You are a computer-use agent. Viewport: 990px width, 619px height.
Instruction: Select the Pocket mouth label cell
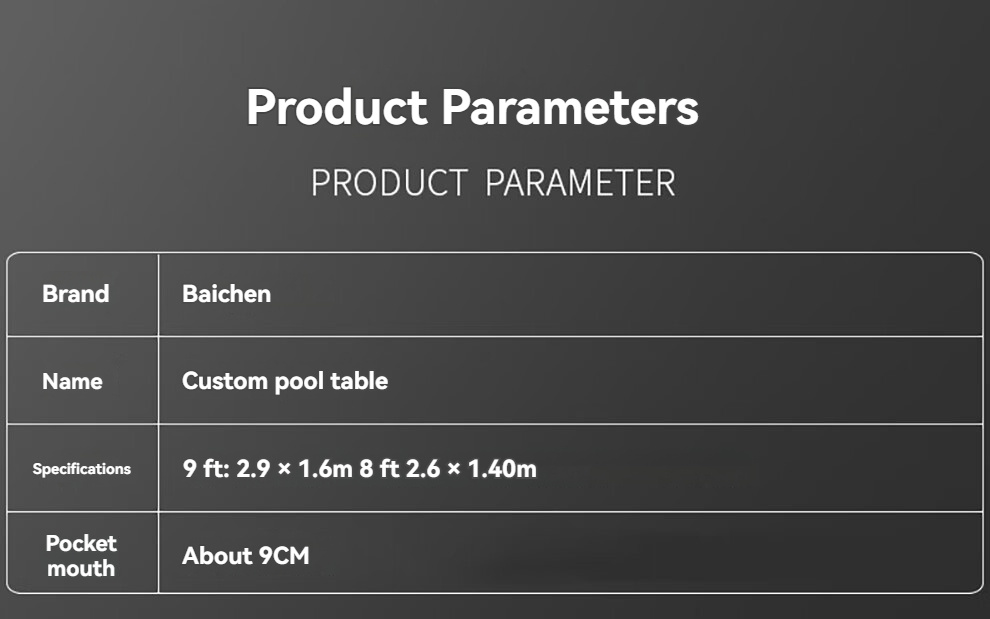[82, 553]
